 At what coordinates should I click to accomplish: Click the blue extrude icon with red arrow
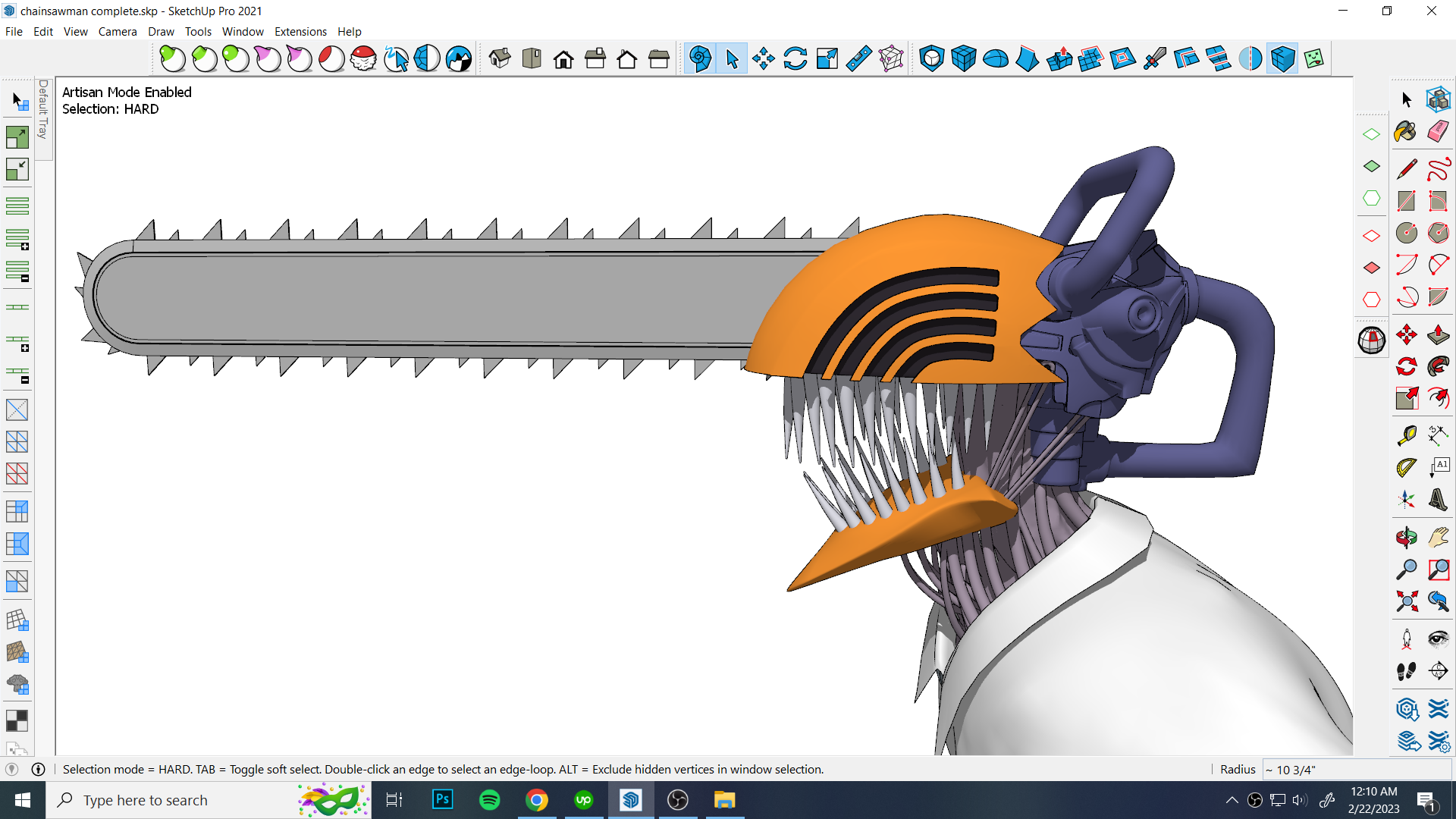coord(1059,58)
